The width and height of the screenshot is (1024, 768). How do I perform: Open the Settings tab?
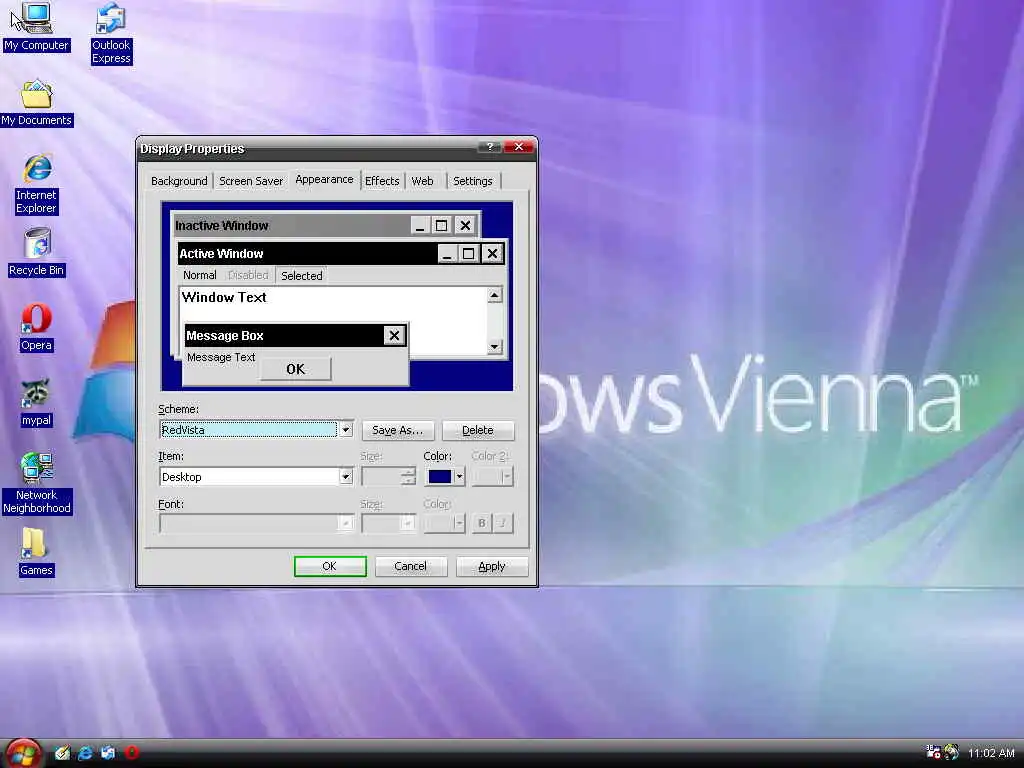point(473,181)
